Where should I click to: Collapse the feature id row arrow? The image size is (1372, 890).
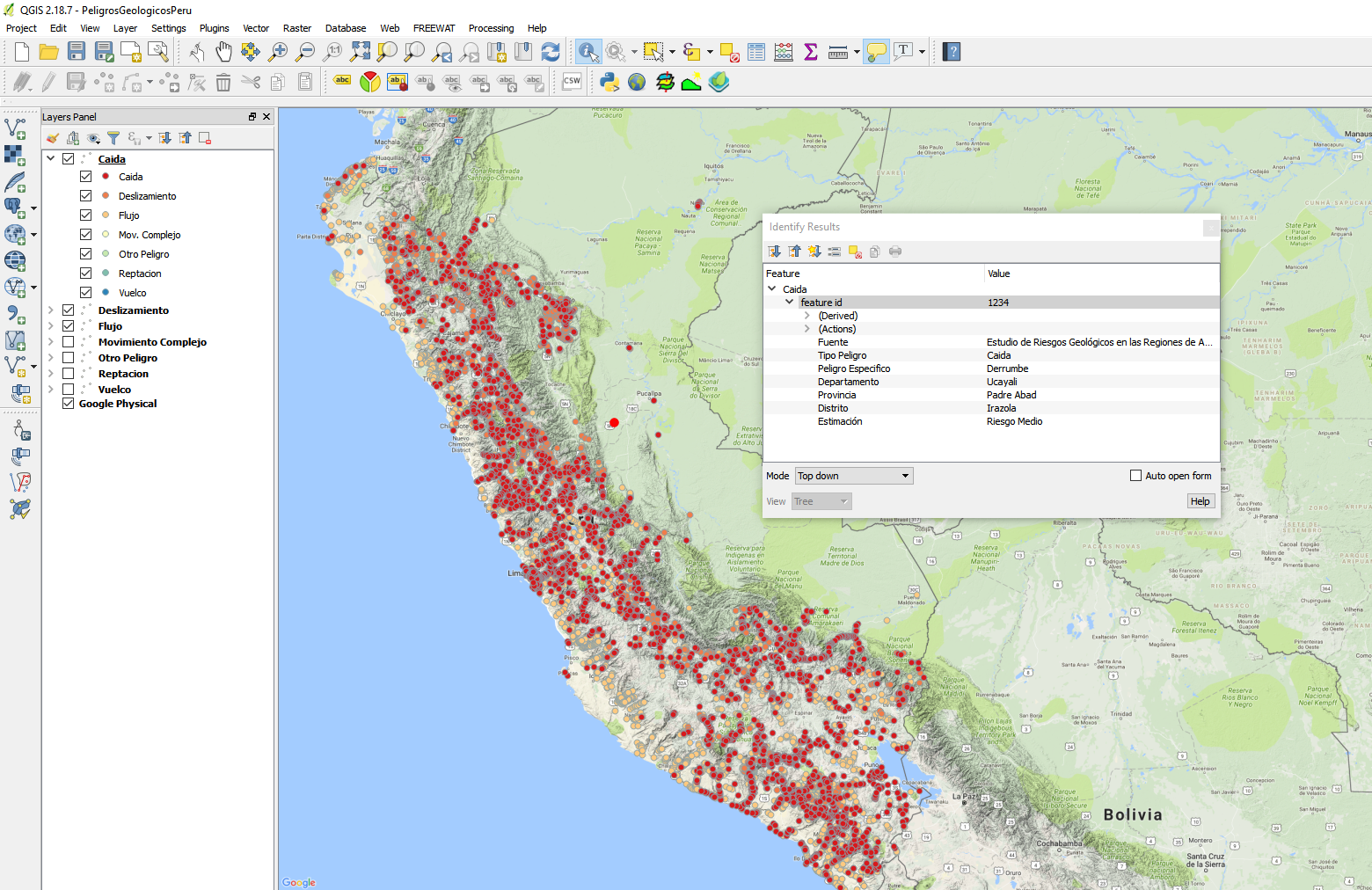[x=790, y=303]
